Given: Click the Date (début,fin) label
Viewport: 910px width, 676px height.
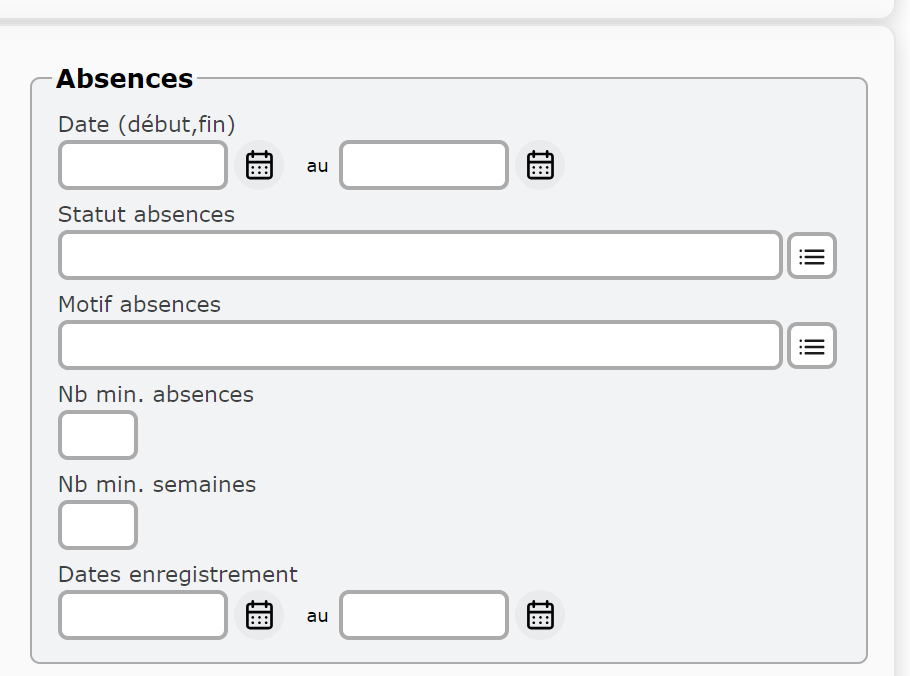Looking at the screenshot, I should (146, 125).
